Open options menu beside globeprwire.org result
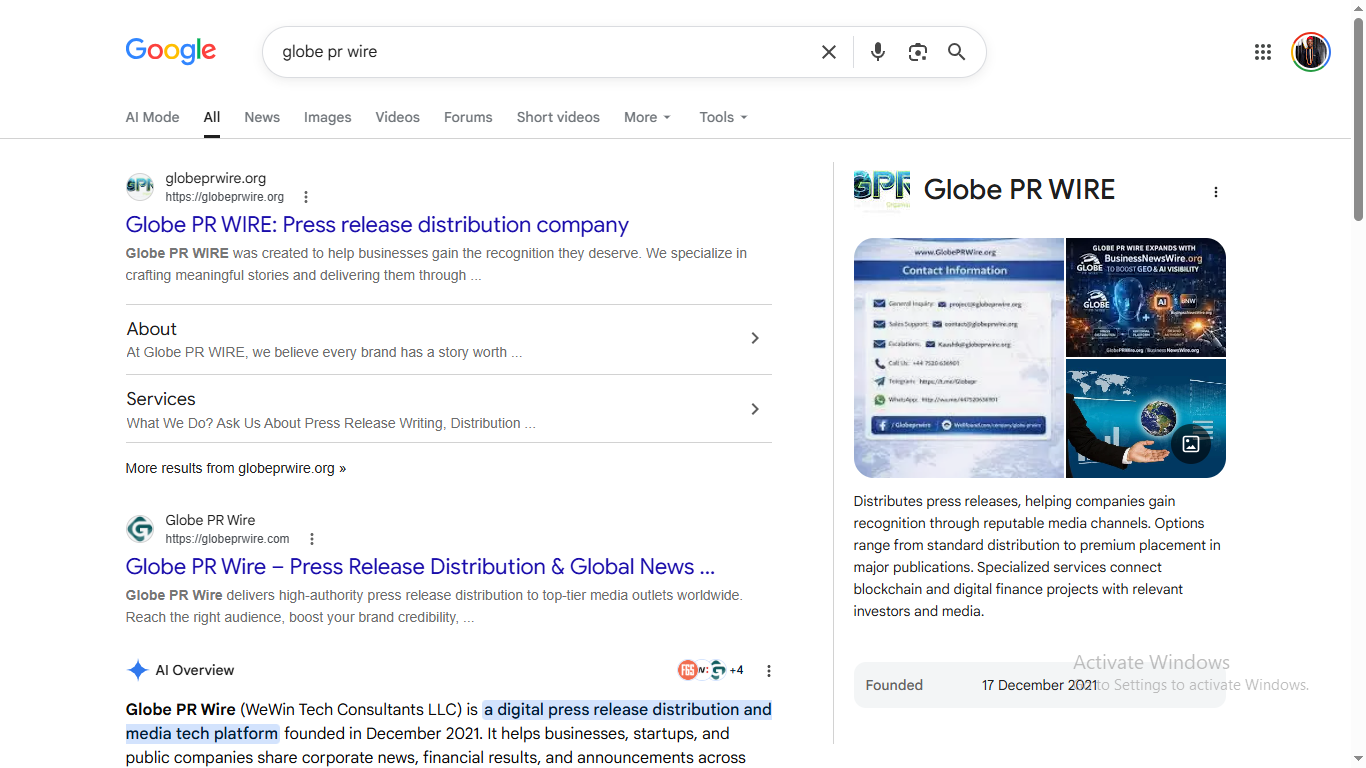 306,197
